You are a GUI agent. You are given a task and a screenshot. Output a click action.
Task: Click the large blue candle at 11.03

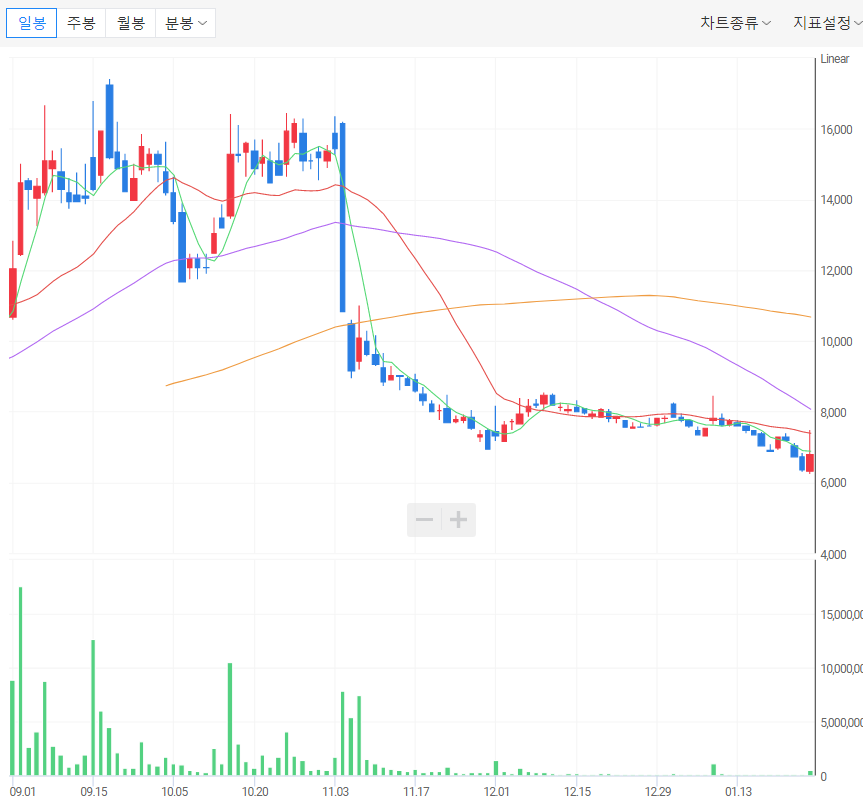[343, 217]
